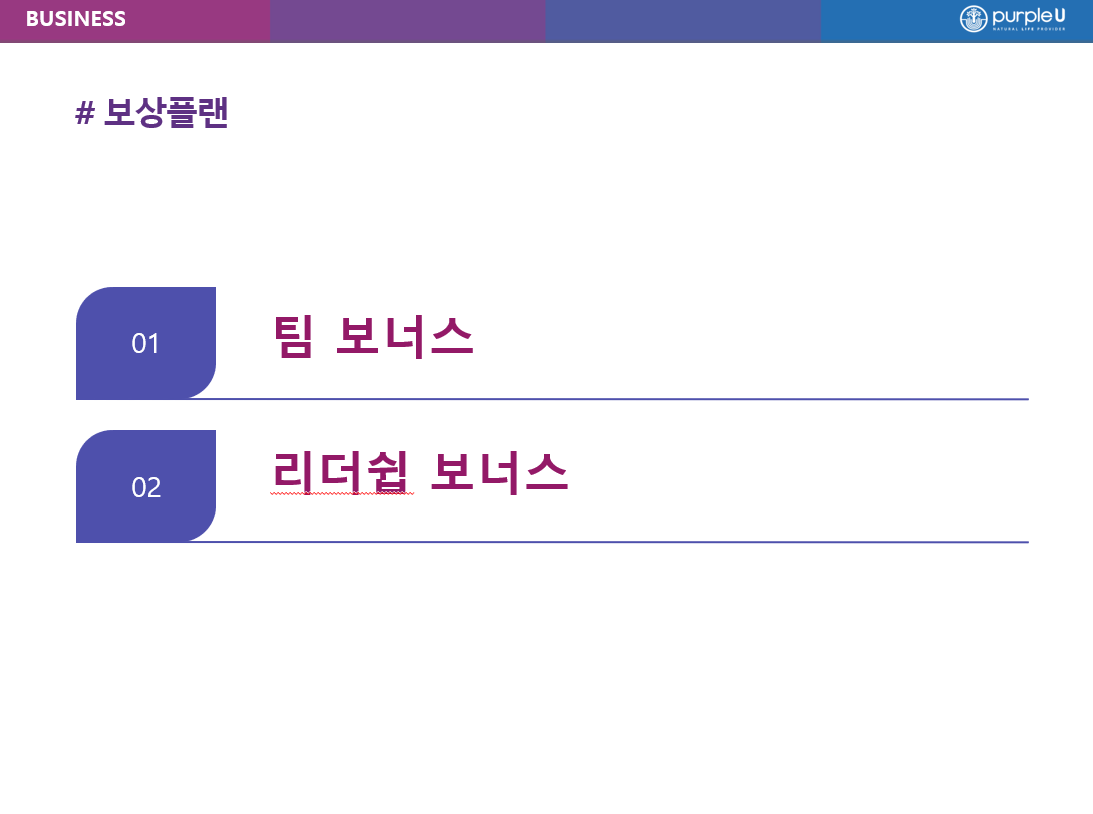The width and height of the screenshot is (1093, 814).
Task: Click the indigo third header bar segment
Action: (x=683, y=21)
